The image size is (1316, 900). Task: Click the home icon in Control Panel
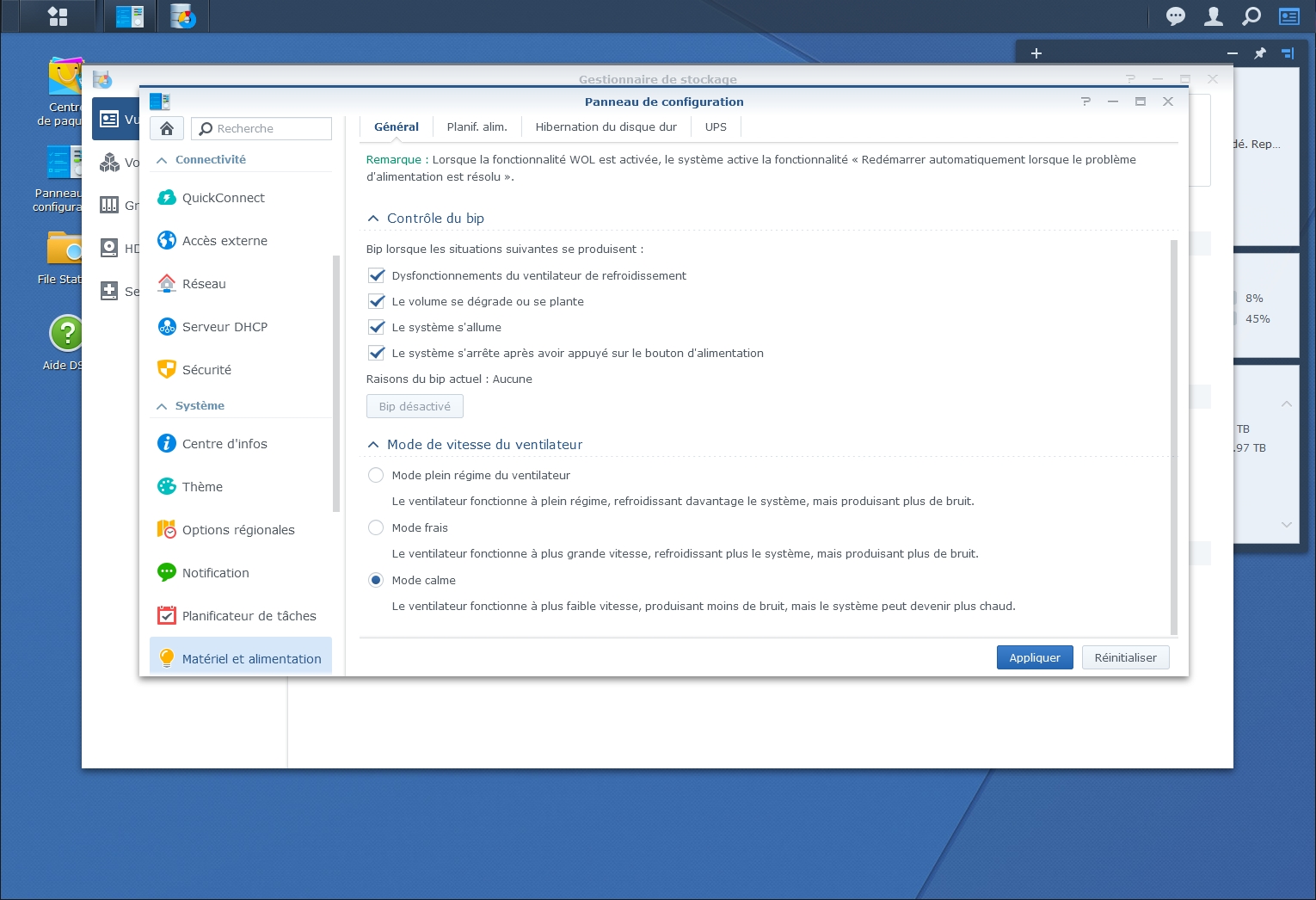point(167,128)
